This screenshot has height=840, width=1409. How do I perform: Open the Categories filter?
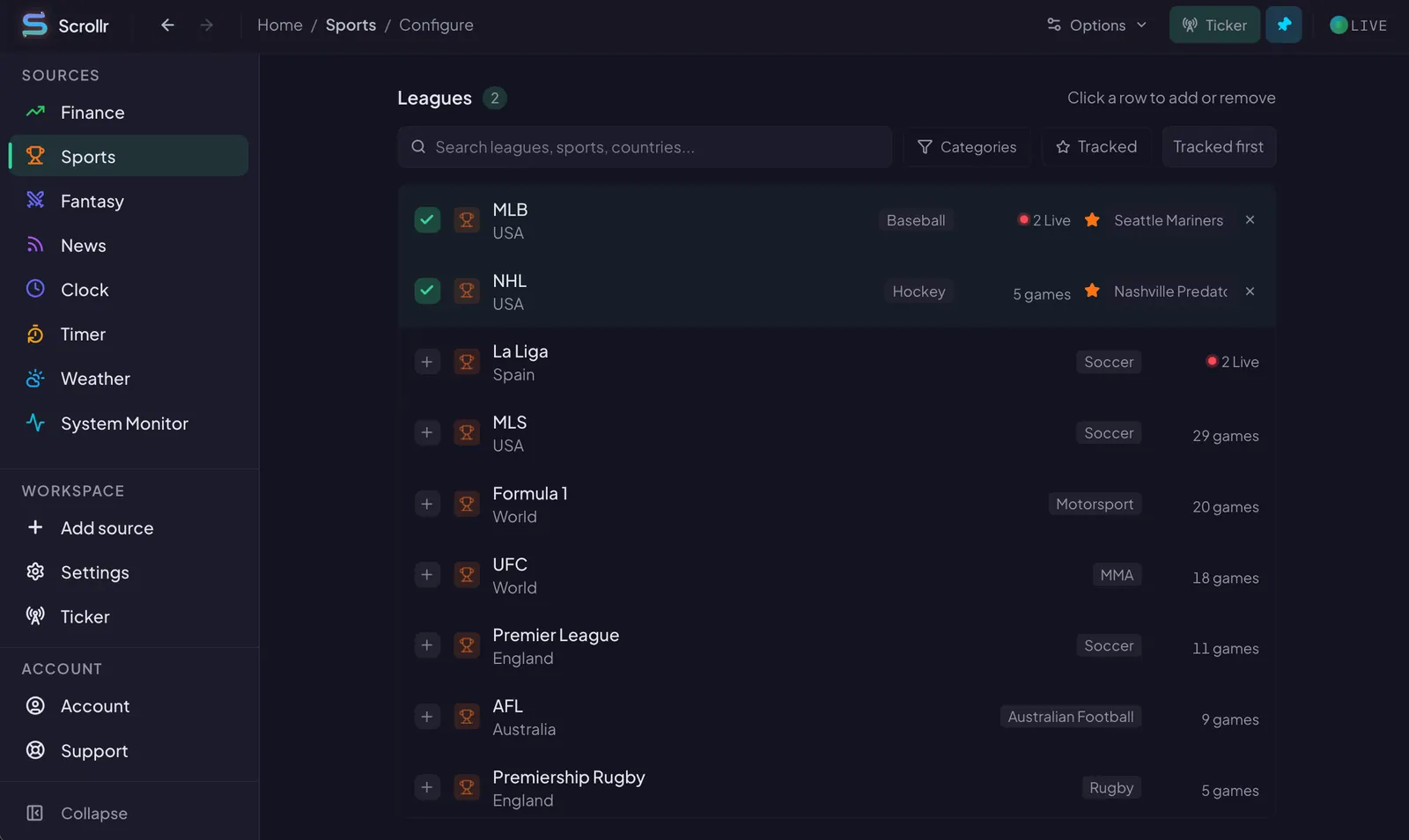[x=967, y=147]
